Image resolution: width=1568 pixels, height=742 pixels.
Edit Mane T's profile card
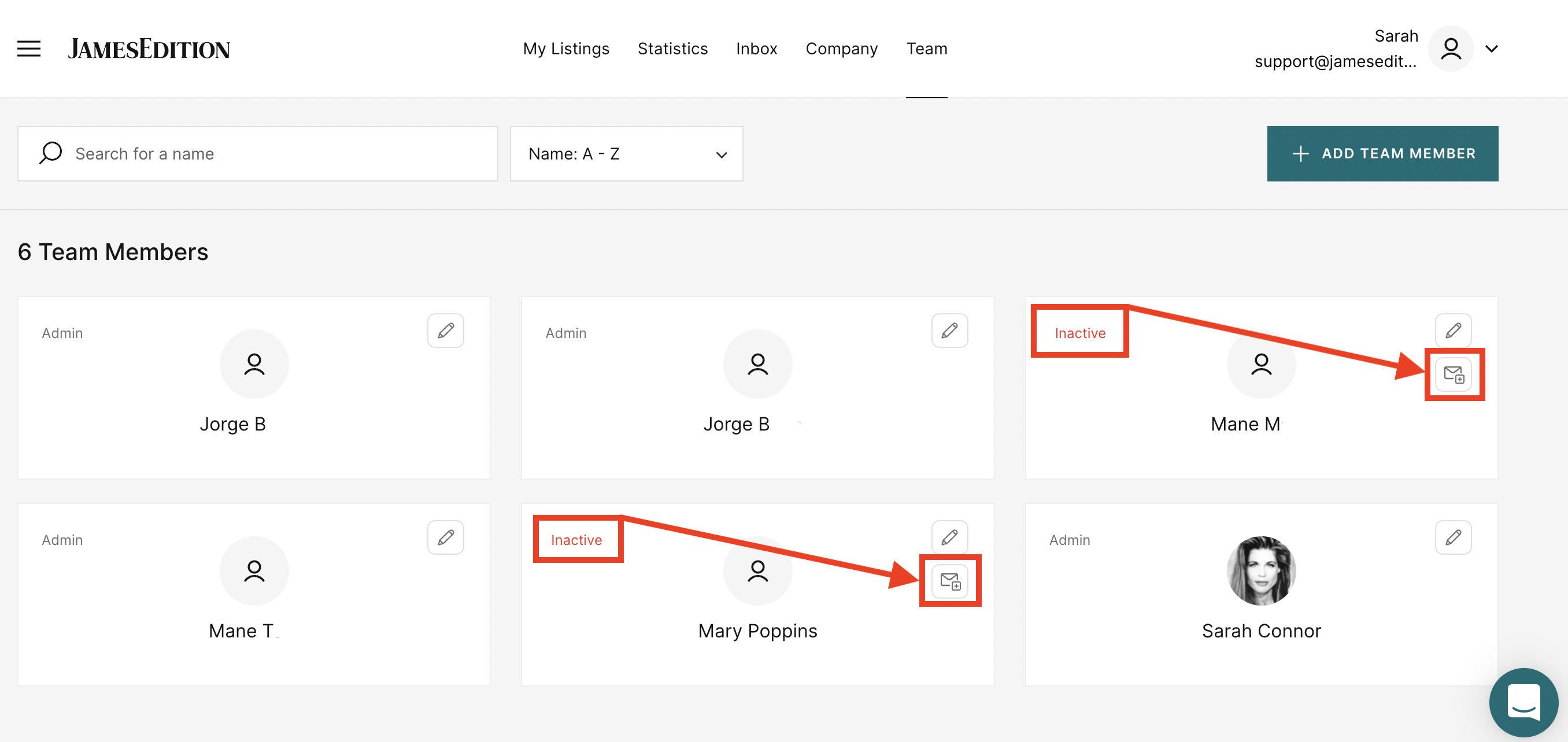tap(446, 537)
